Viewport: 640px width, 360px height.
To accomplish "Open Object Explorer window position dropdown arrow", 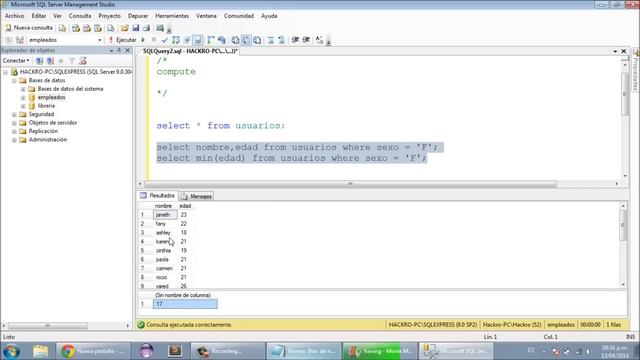I will [111, 50].
